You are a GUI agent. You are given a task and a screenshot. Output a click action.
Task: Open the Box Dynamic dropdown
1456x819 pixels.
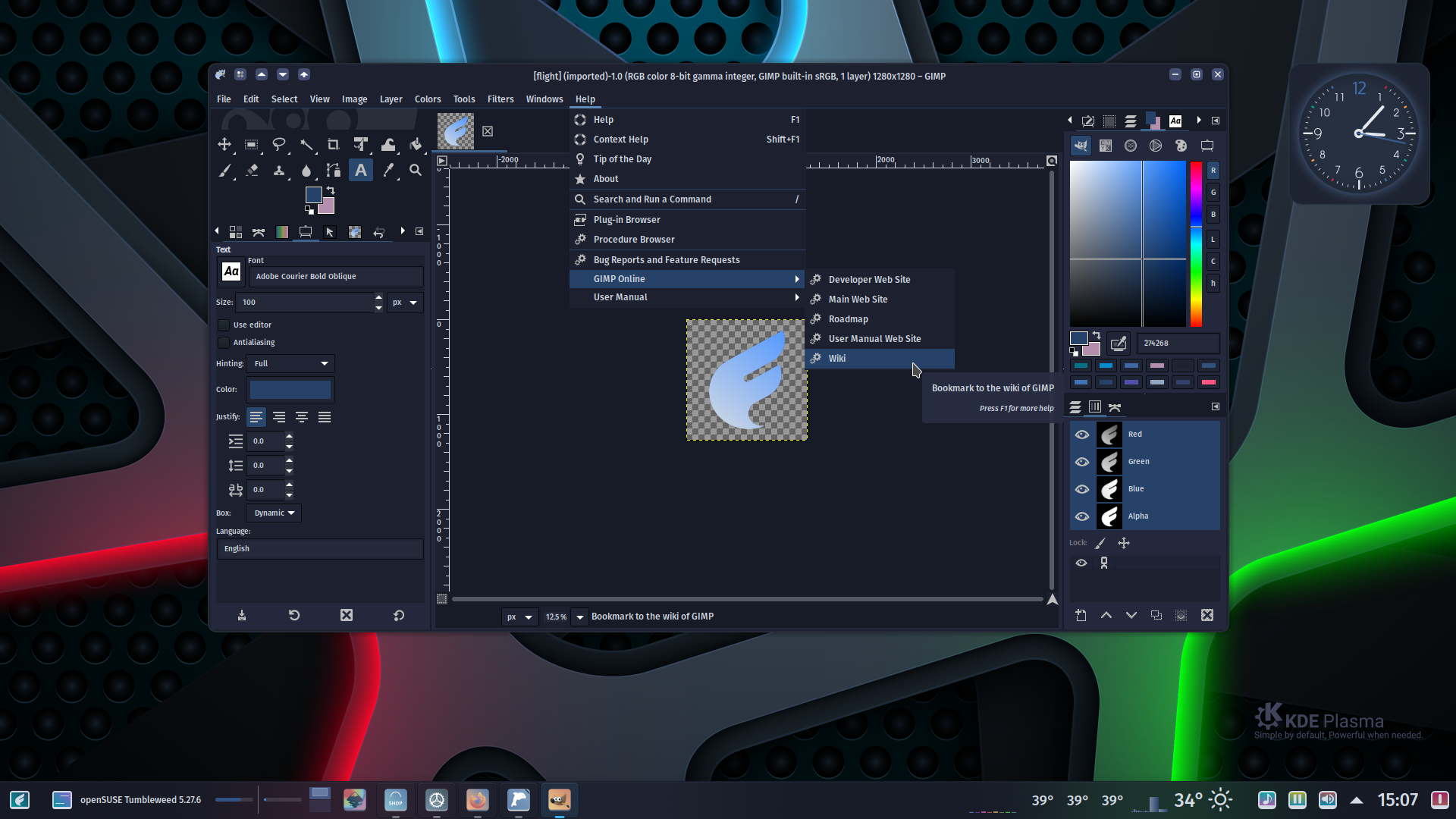point(274,513)
